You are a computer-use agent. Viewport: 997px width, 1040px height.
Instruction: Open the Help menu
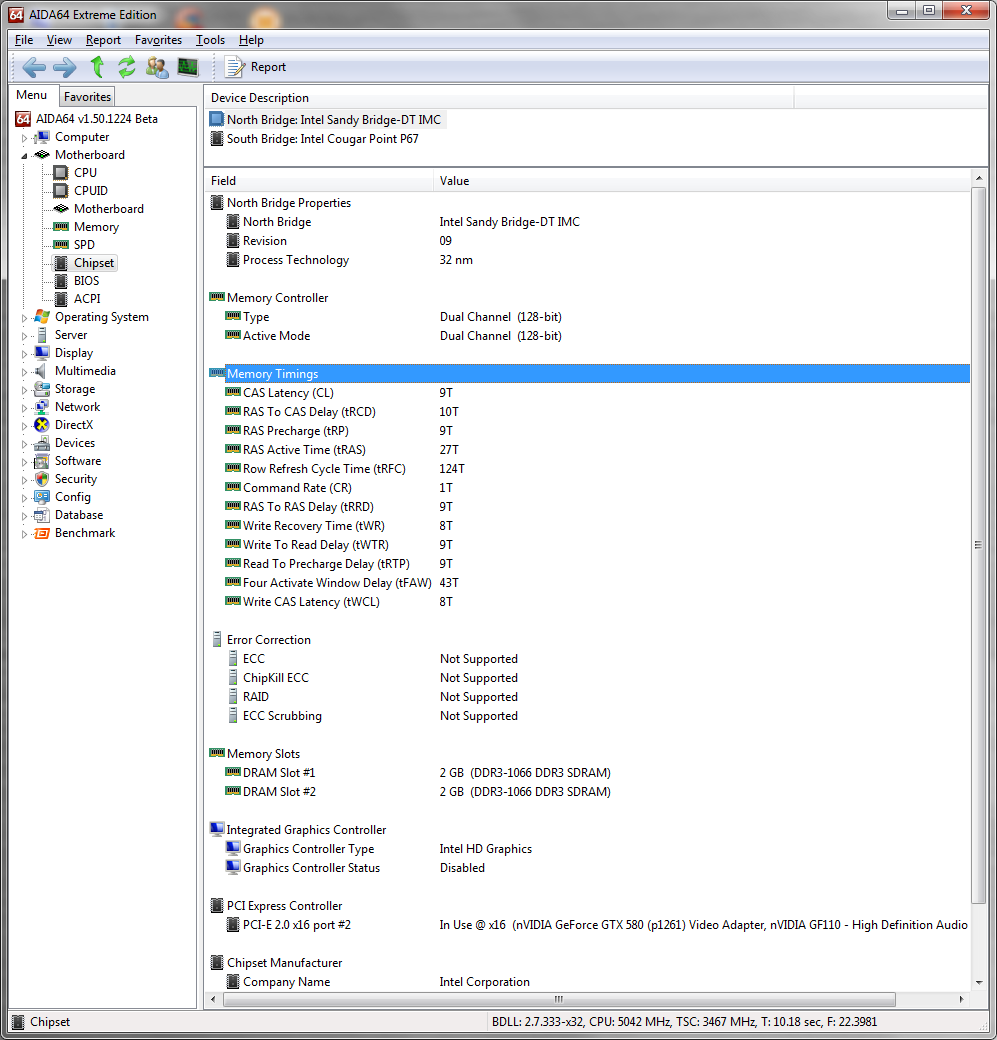[251, 40]
